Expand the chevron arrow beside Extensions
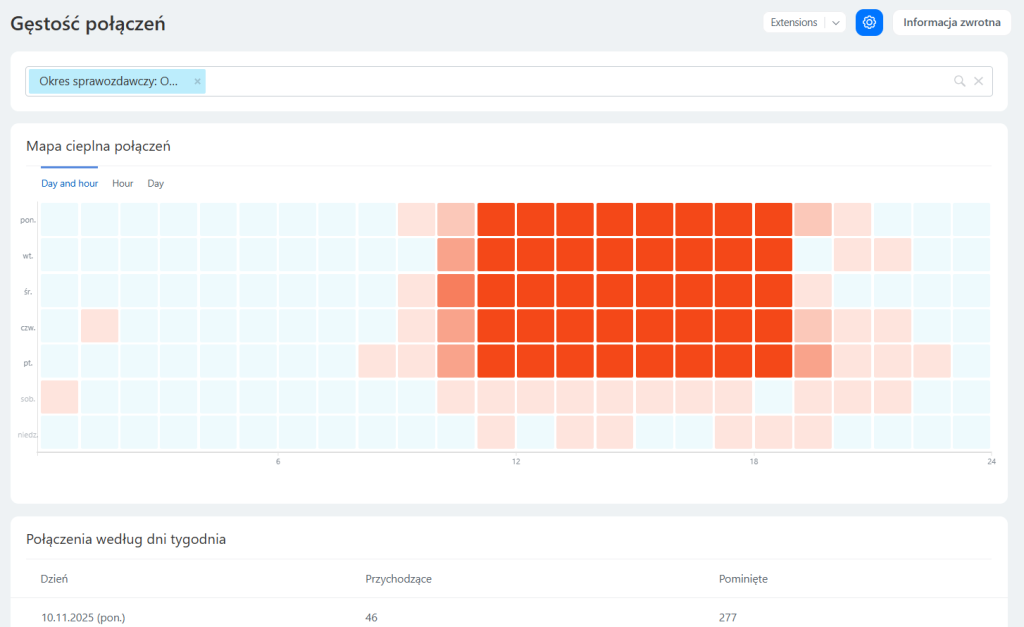Screen dimensions: 1024x627 point(836,22)
